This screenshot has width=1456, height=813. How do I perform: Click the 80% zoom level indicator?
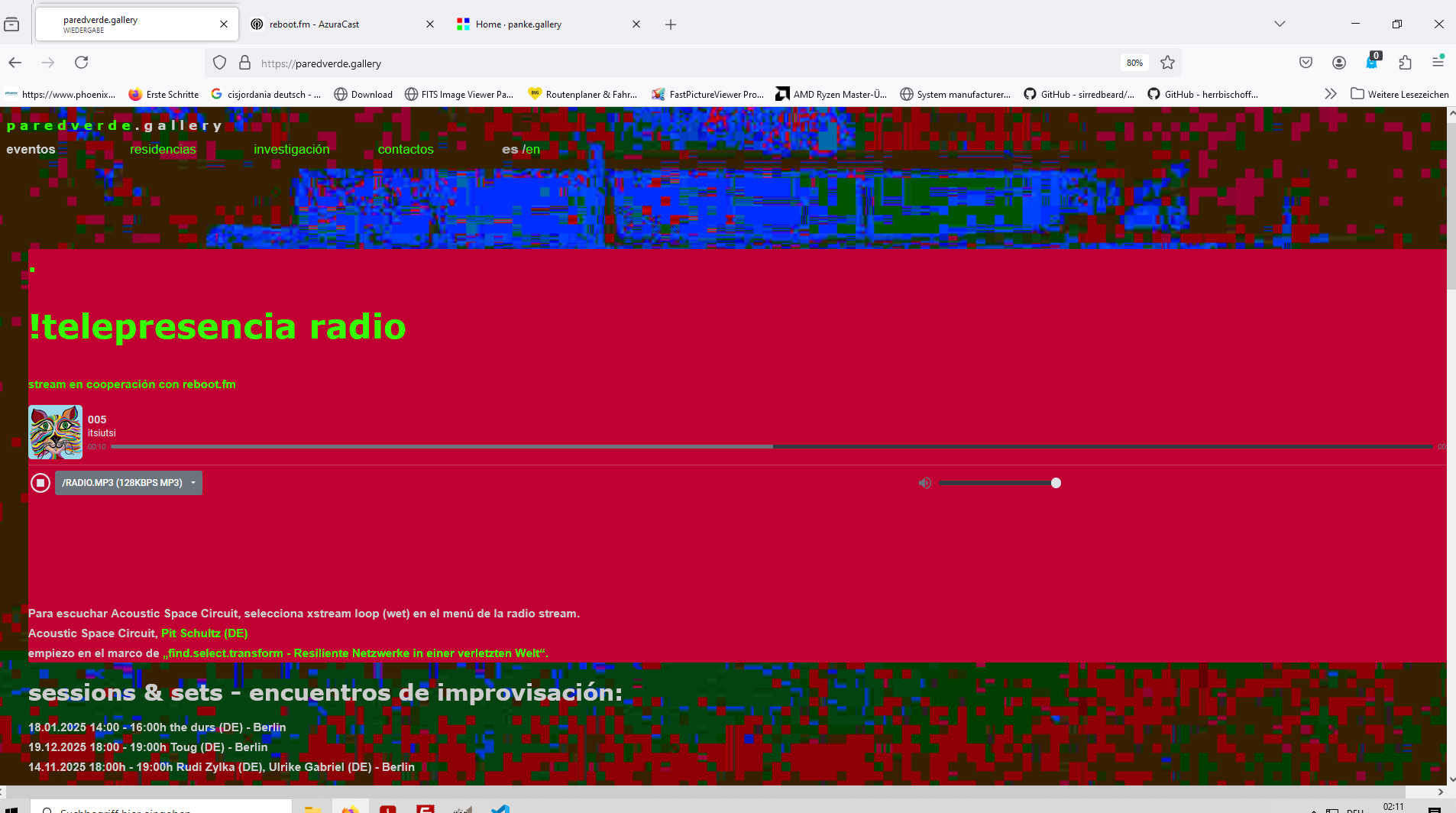1134,63
